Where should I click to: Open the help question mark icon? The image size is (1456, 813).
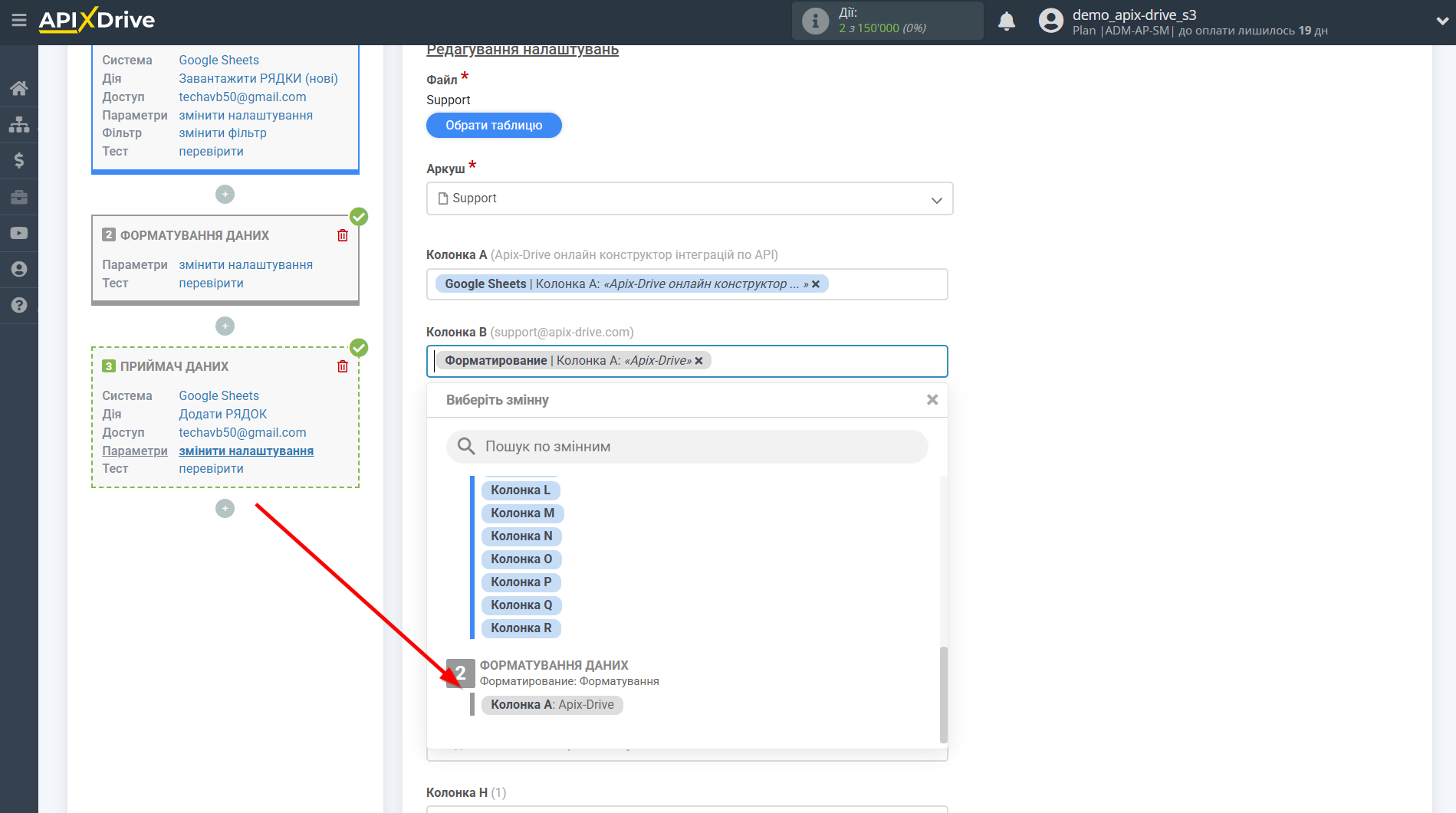[x=19, y=305]
